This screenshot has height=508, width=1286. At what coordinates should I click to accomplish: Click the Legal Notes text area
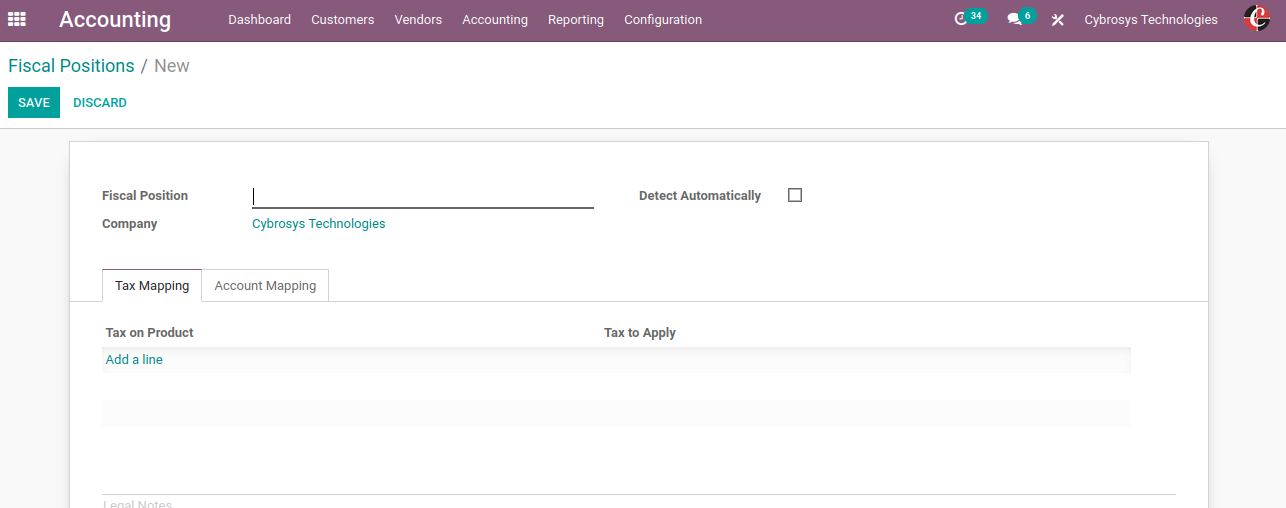[x=639, y=502]
